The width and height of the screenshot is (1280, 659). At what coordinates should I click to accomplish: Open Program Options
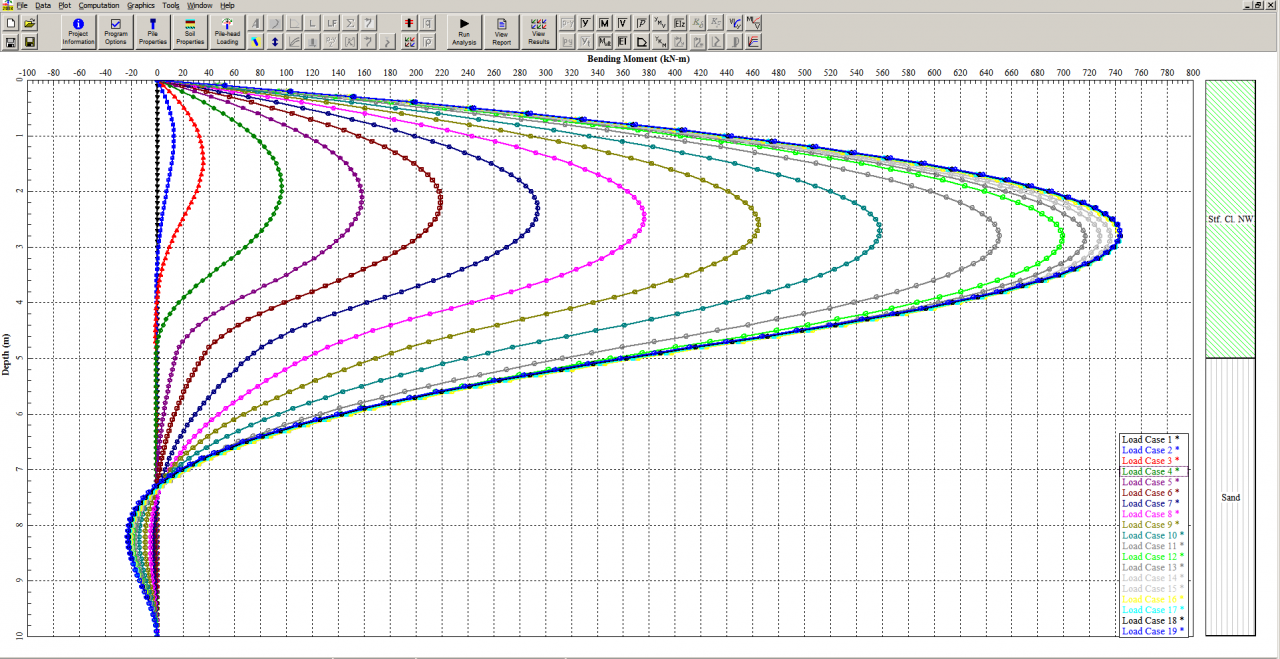116,32
